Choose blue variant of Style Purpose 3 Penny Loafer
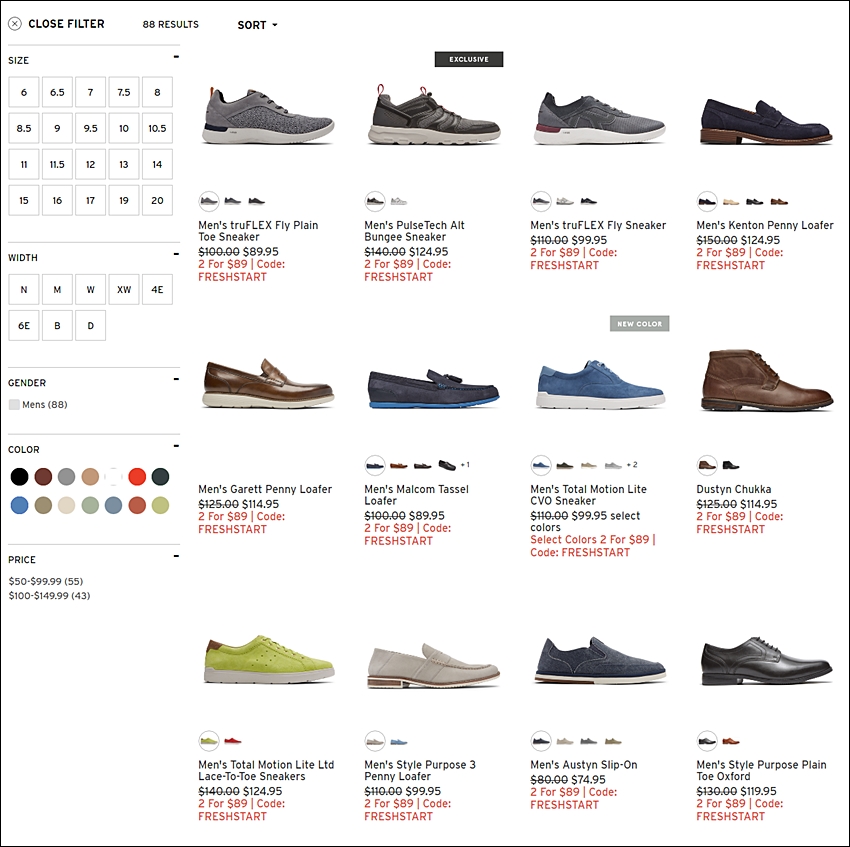Image resolution: width=850 pixels, height=847 pixels. click(398, 741)
